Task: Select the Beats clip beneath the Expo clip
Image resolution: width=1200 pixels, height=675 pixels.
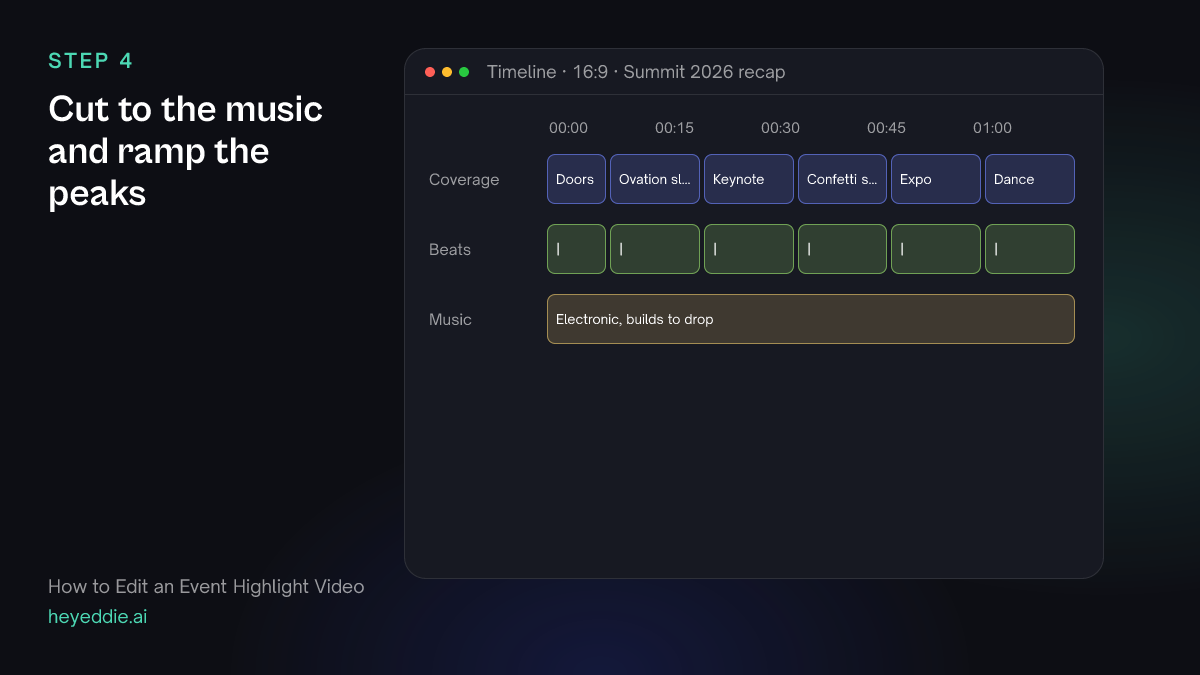Action: 936,249
